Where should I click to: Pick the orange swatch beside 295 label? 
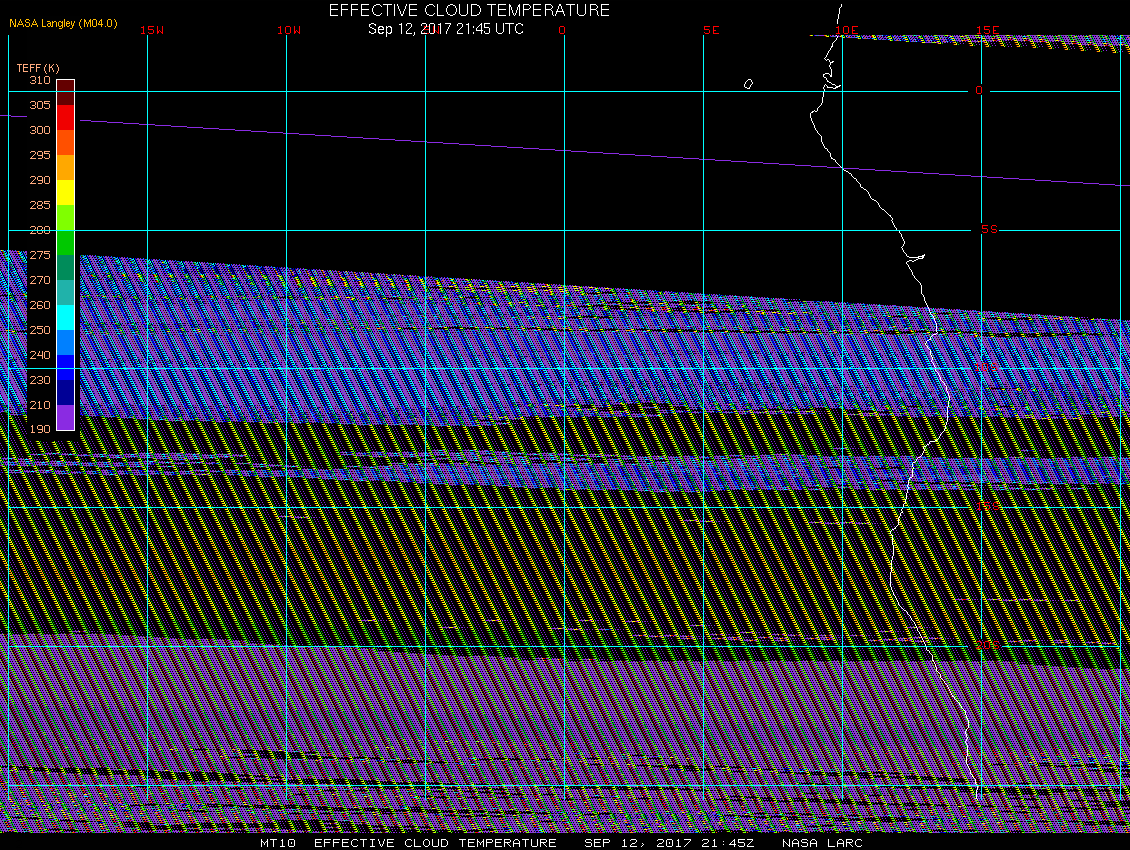point(65,167)
